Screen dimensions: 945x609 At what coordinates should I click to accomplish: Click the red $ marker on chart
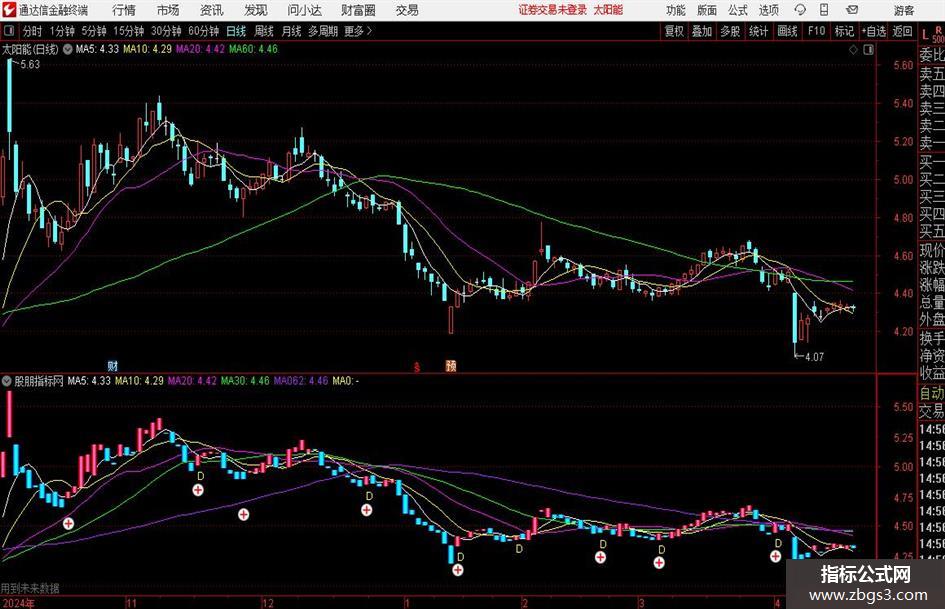click(417, 367)
